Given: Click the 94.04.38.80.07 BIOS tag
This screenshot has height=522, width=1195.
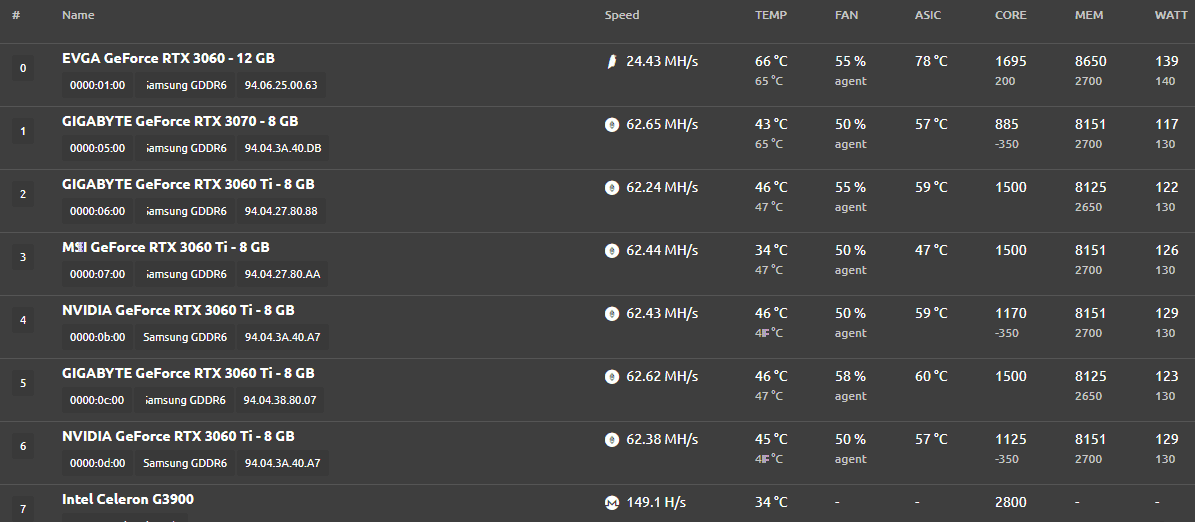Looking at the screenshot, I should (280, 401).
